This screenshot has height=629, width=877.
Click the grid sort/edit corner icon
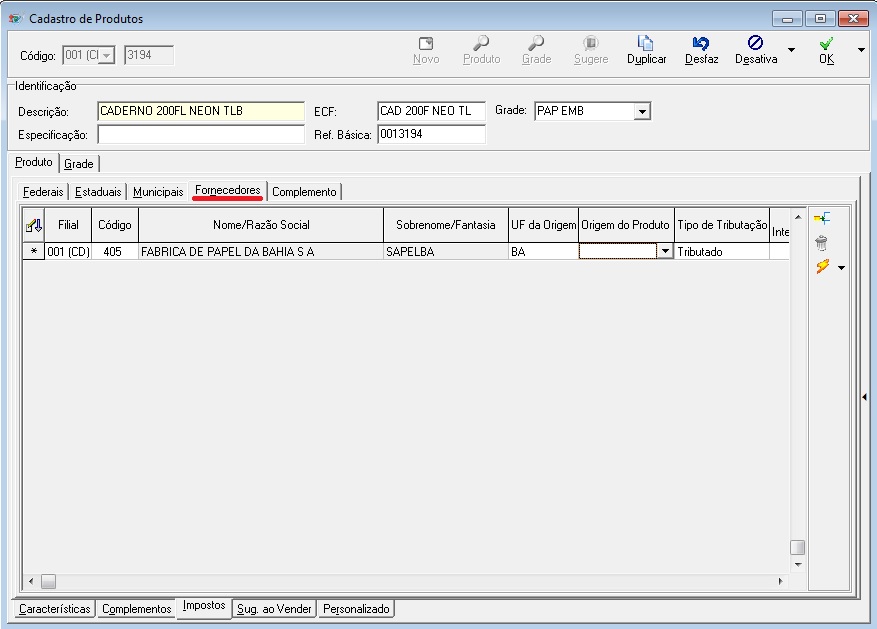click(34, 225)
